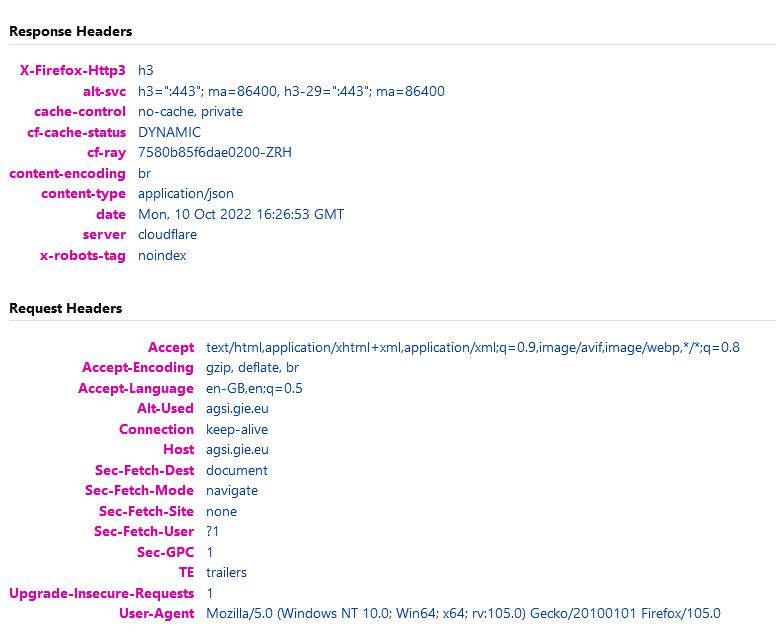The height and width of the screenshot is (637, 776).
Task: Select the x-robots-tag header name
Action: (x=83, y=255)
